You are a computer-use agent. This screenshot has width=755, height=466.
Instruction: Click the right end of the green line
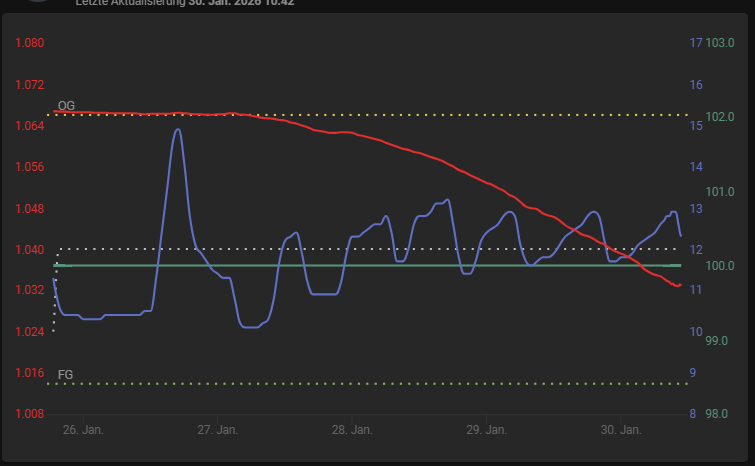coord(679,265)
